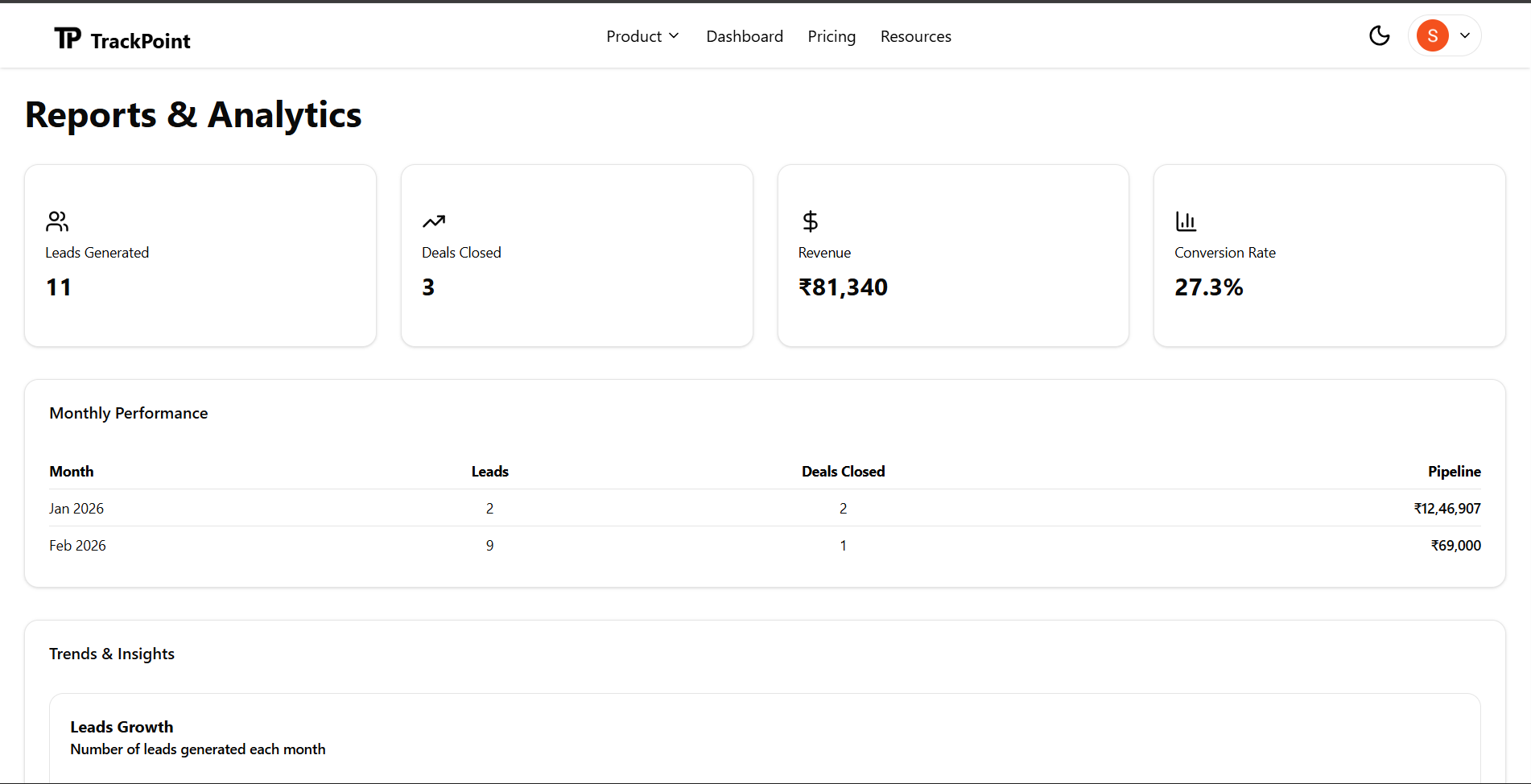Click the Leads Generated stat card
Screen dimensions: 1531x784
(200, 255)
